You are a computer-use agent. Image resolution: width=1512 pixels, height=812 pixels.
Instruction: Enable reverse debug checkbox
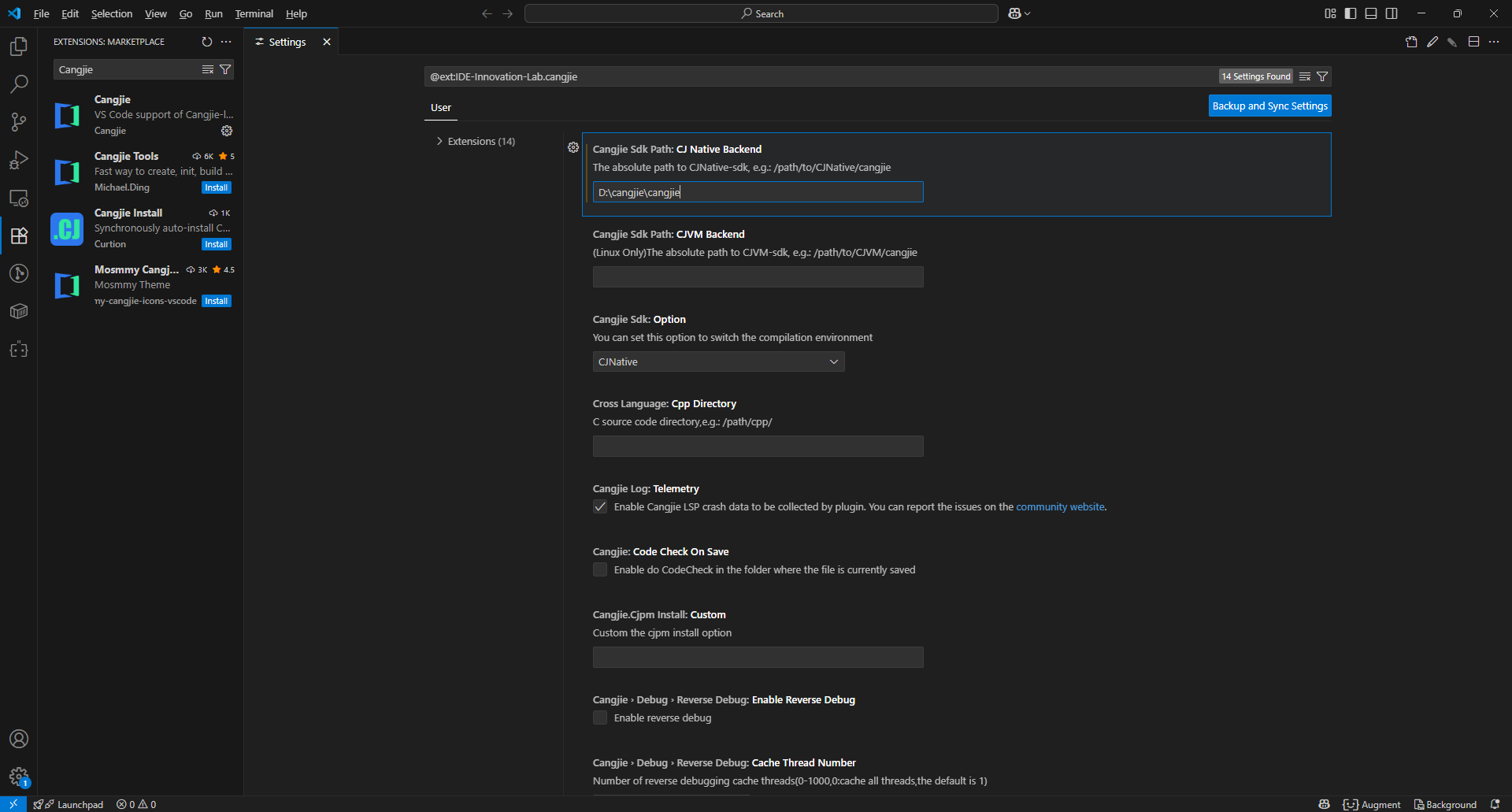pyautogui.click(x=600, y=717)
